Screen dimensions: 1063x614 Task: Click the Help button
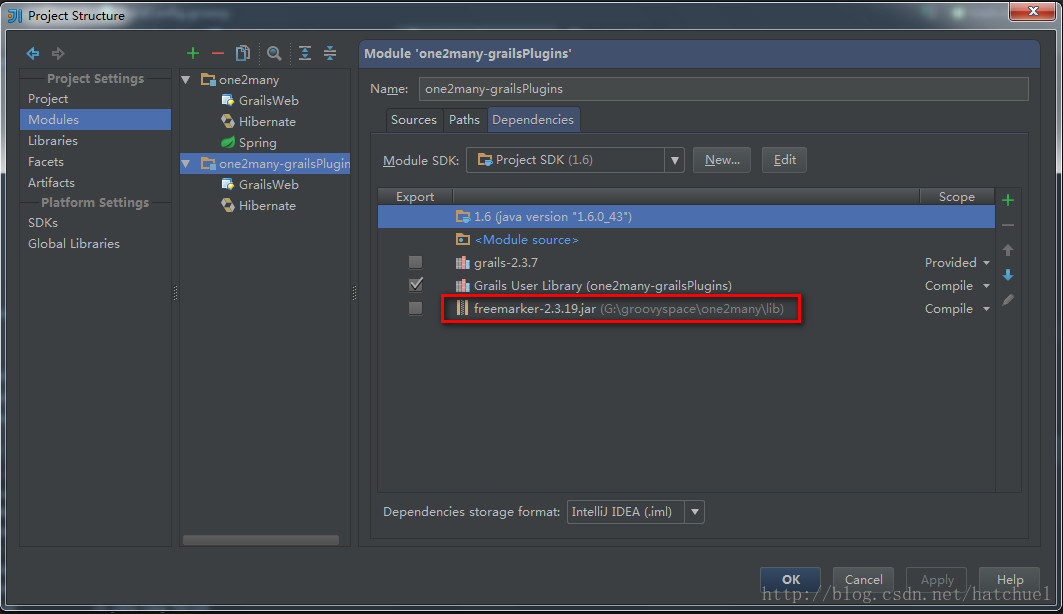(x=1010, y=579)
